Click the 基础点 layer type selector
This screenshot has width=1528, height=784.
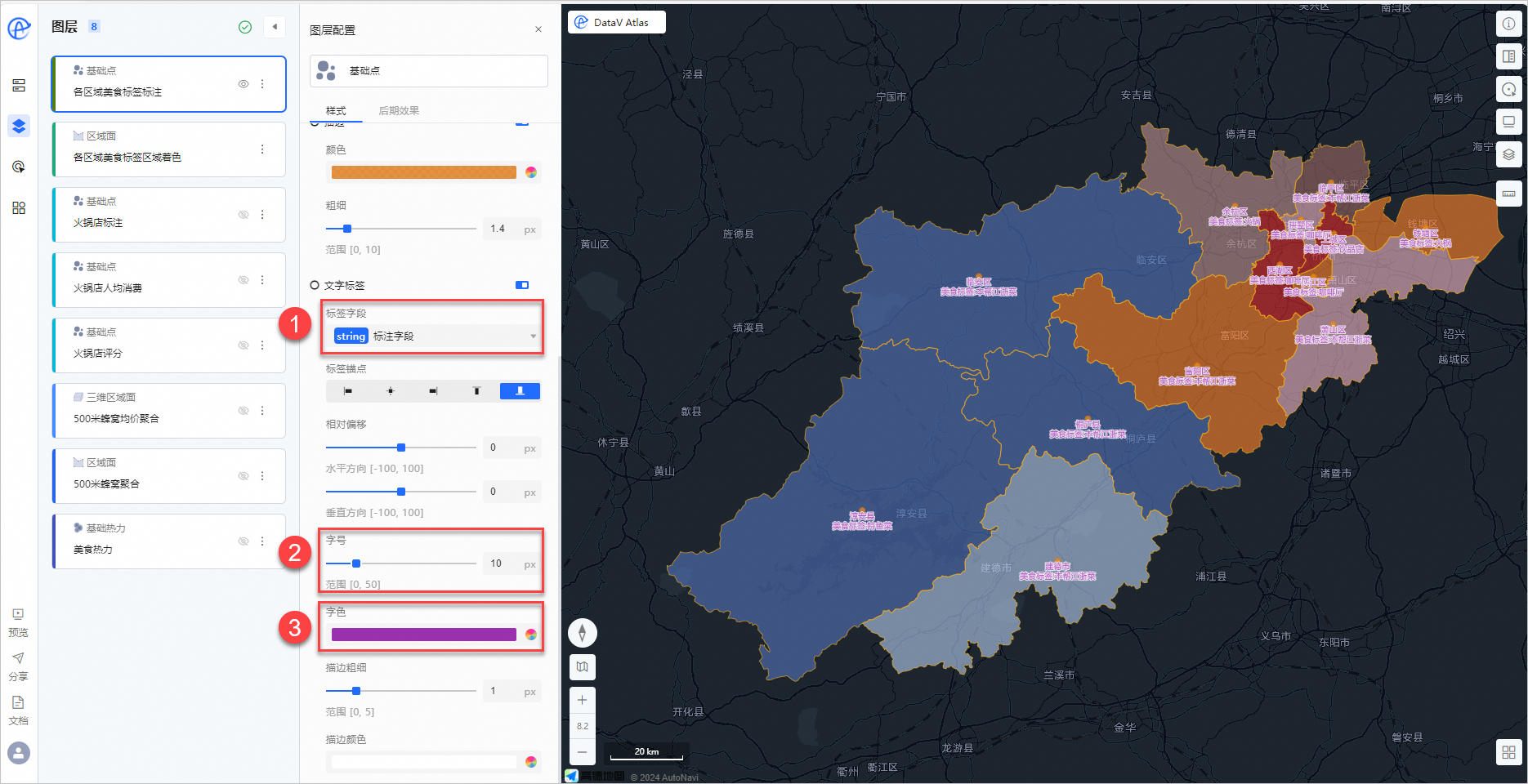(429, 71)
